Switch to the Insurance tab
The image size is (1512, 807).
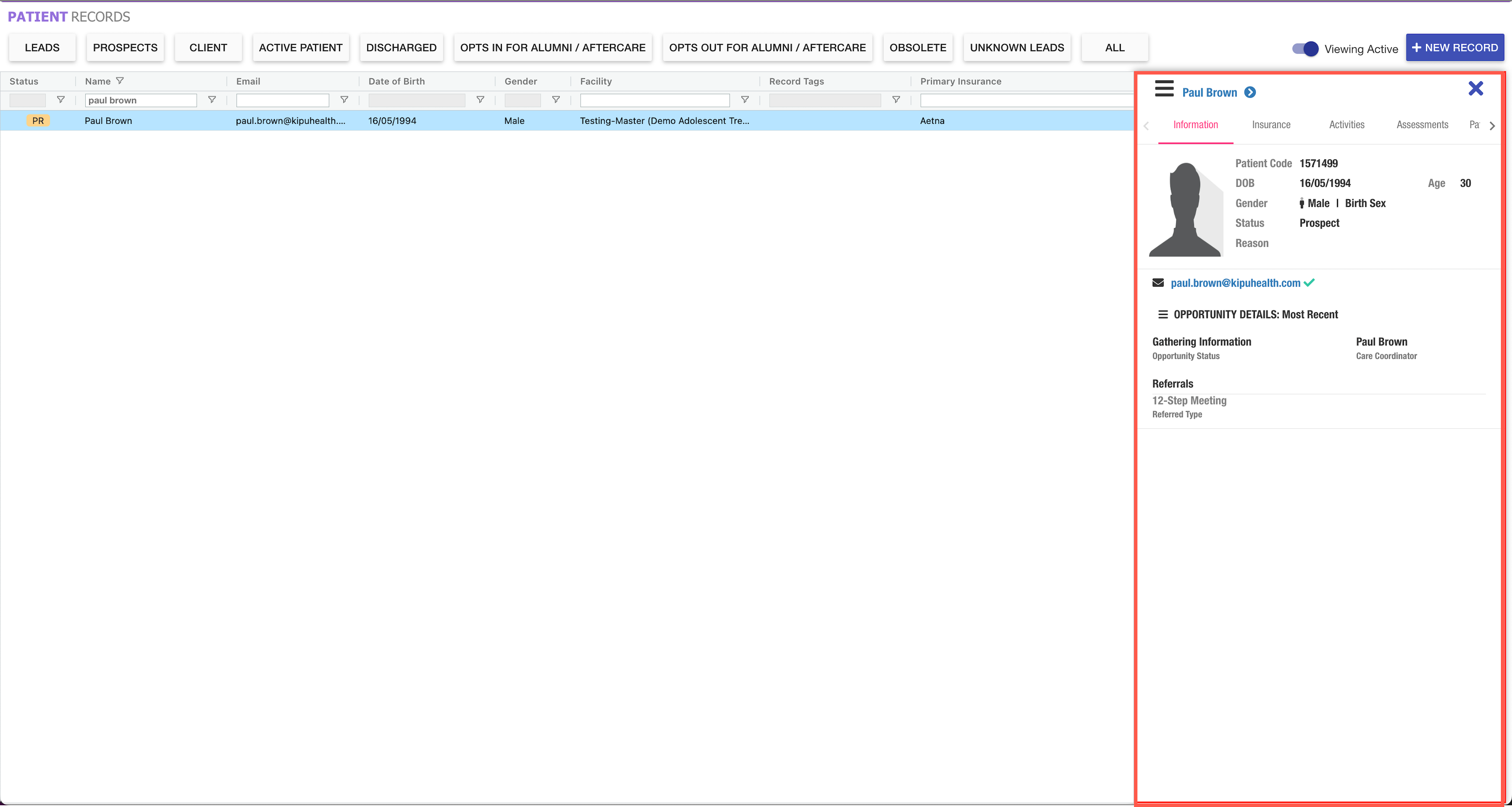pos(1271,125)
